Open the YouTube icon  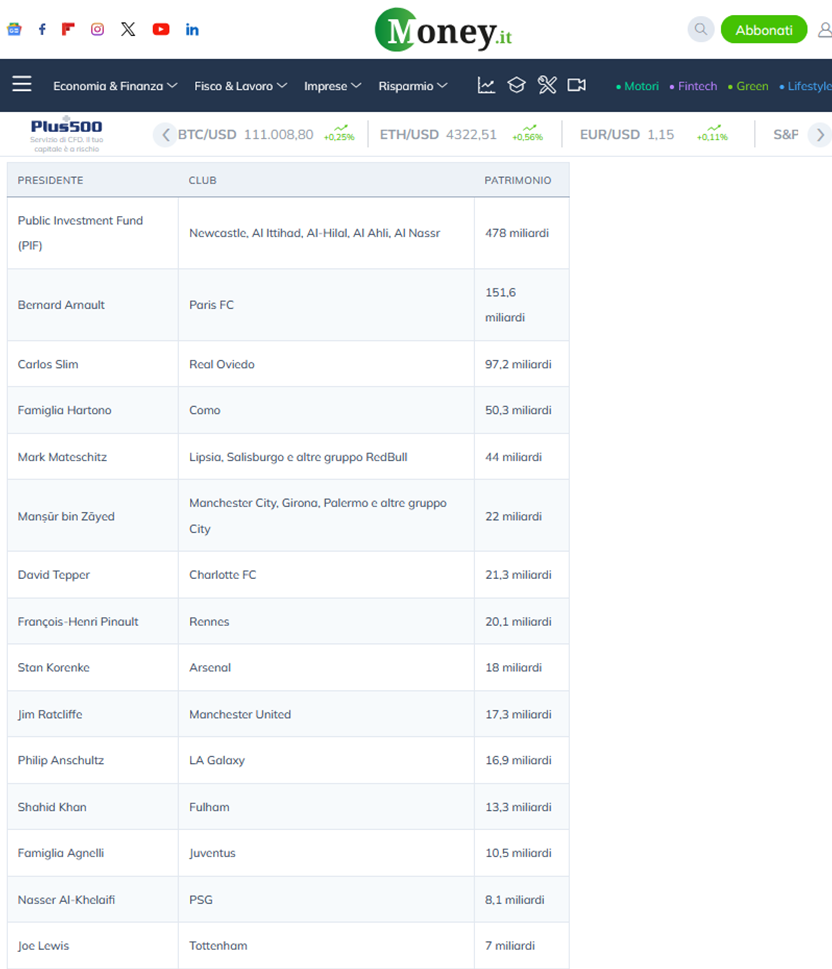(161, 29)
